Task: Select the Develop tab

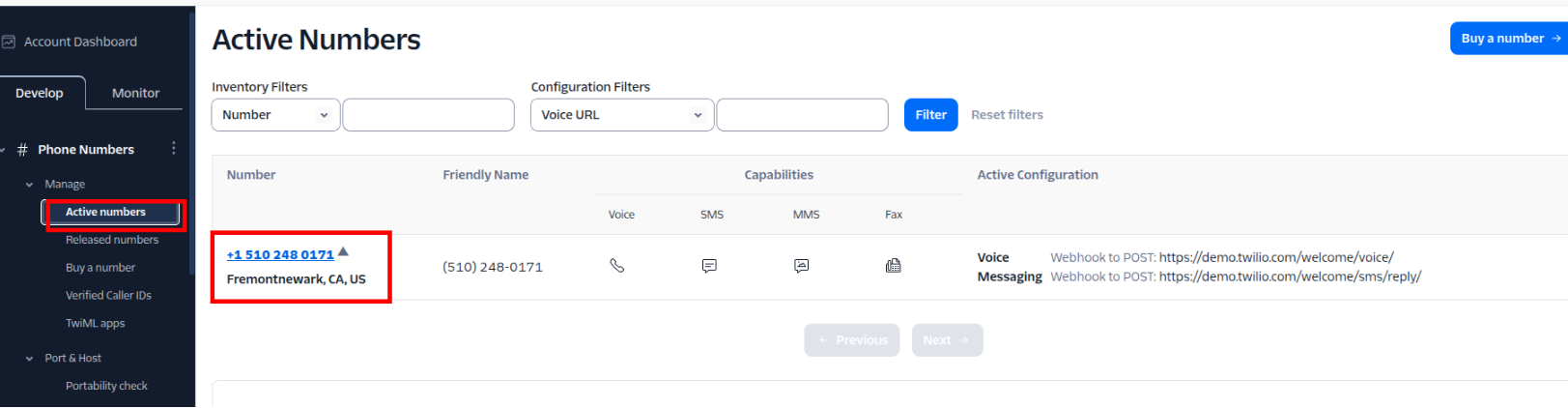Action: pyautogui.click(x=40, y=93)
